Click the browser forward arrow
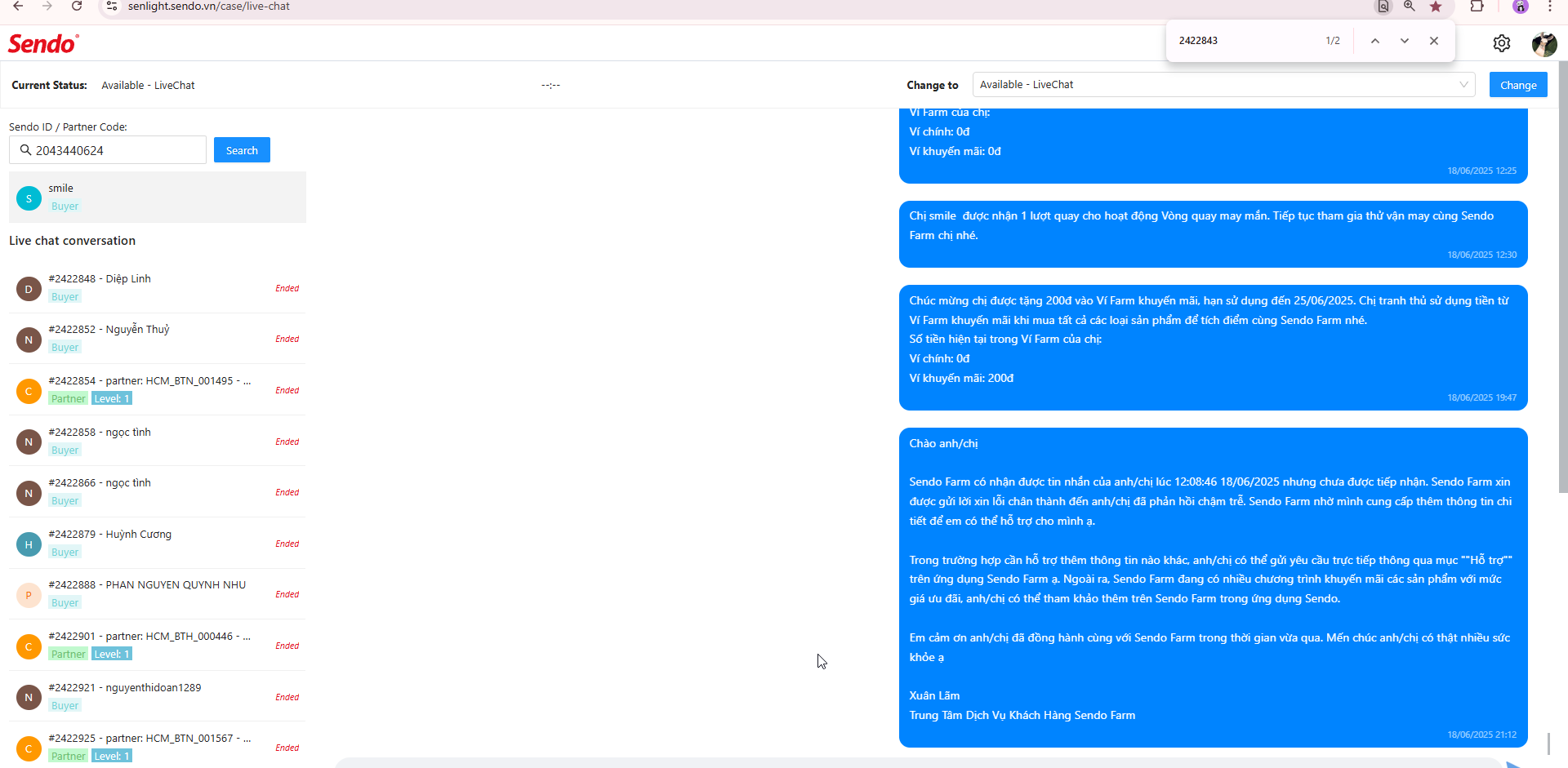Viewport: 1568px width, 768px height. coord(47,7)
